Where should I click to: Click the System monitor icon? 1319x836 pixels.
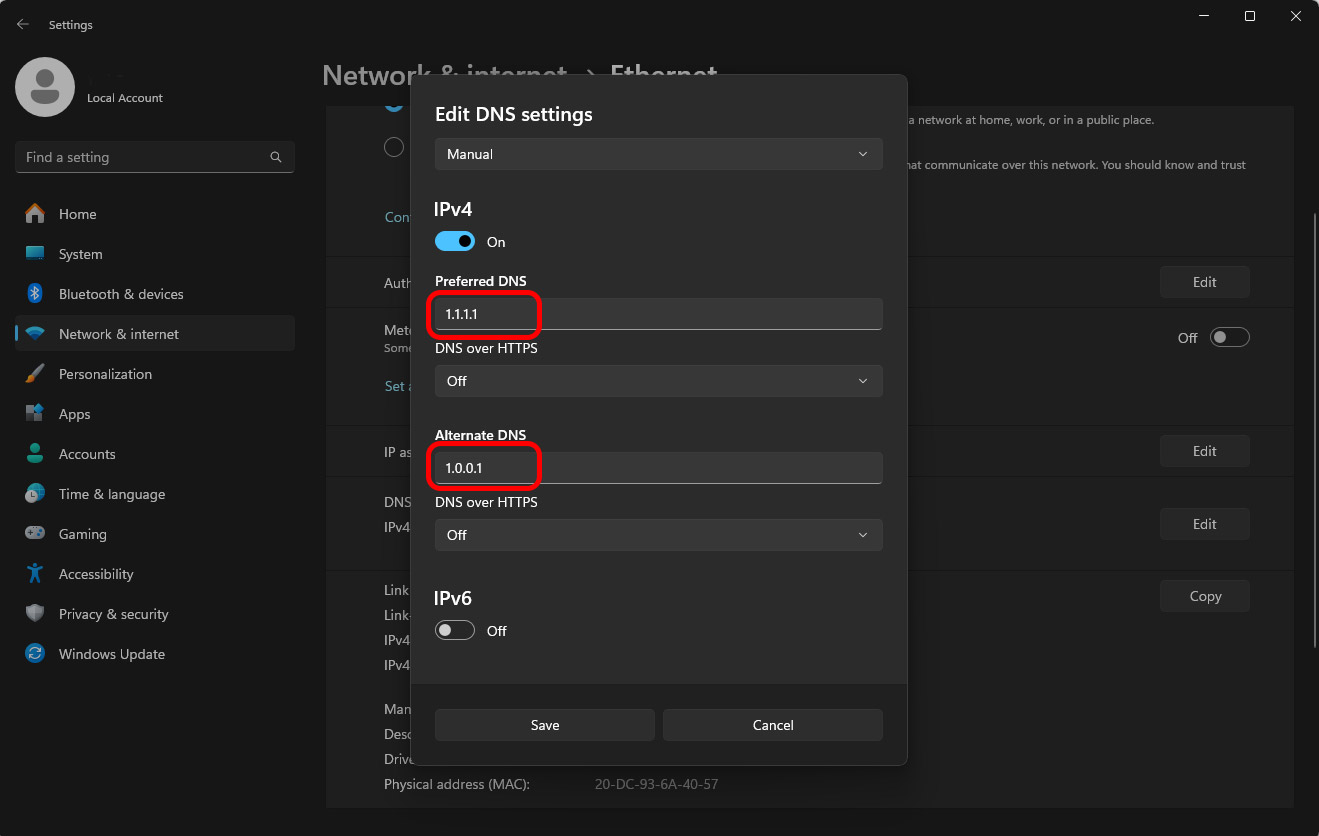coord(35,254)
